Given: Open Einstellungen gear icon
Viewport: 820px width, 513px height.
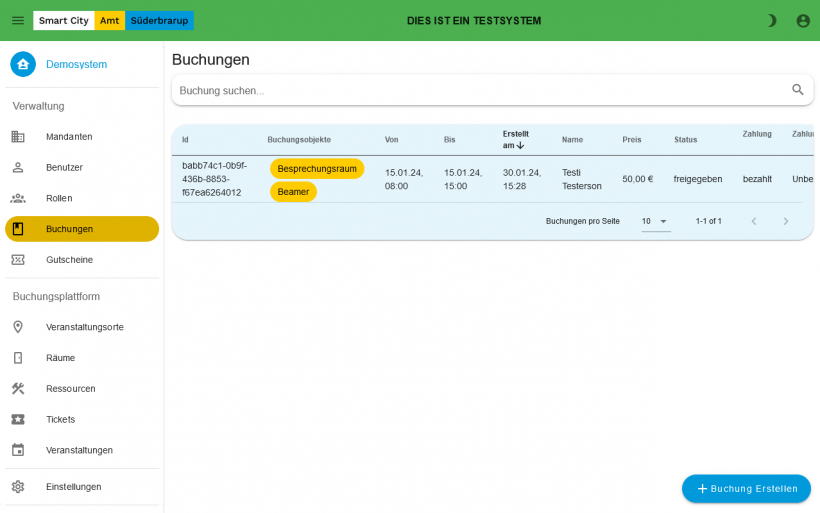Looking at the screenshot, I should tap(18, 487).
